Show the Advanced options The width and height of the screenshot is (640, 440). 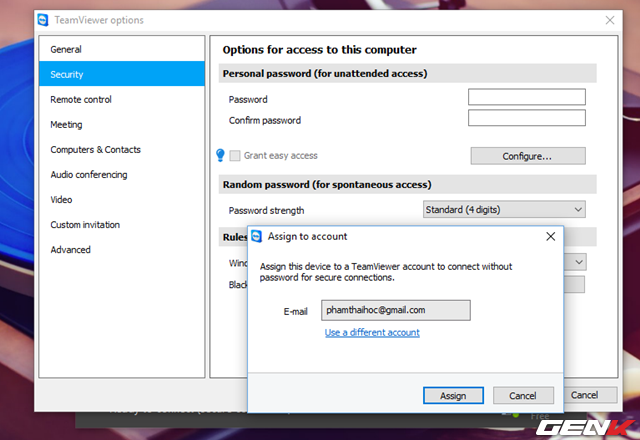[122, 249]
